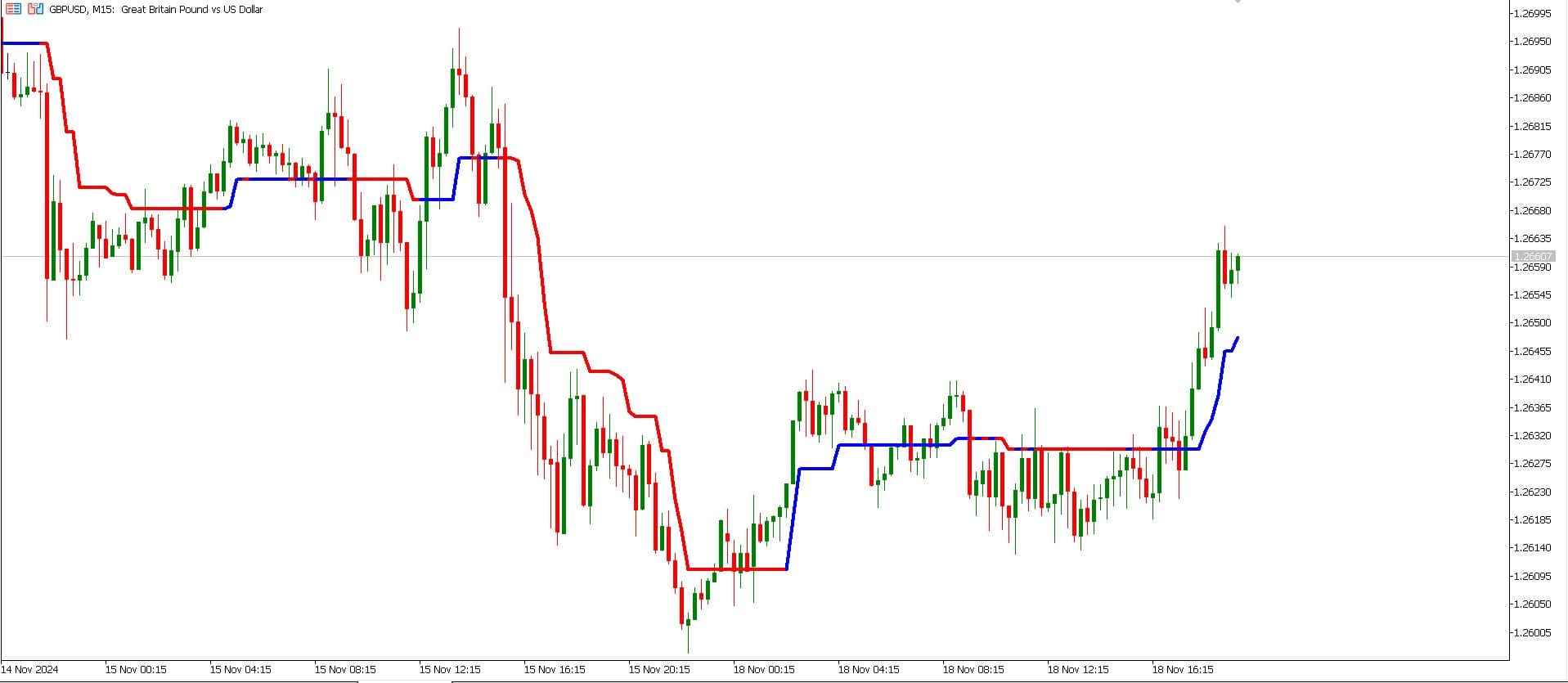This screenshot has width=1568, height=683.
Task: Click the chart shift marker at top
Action: (x=1238, y=2)
